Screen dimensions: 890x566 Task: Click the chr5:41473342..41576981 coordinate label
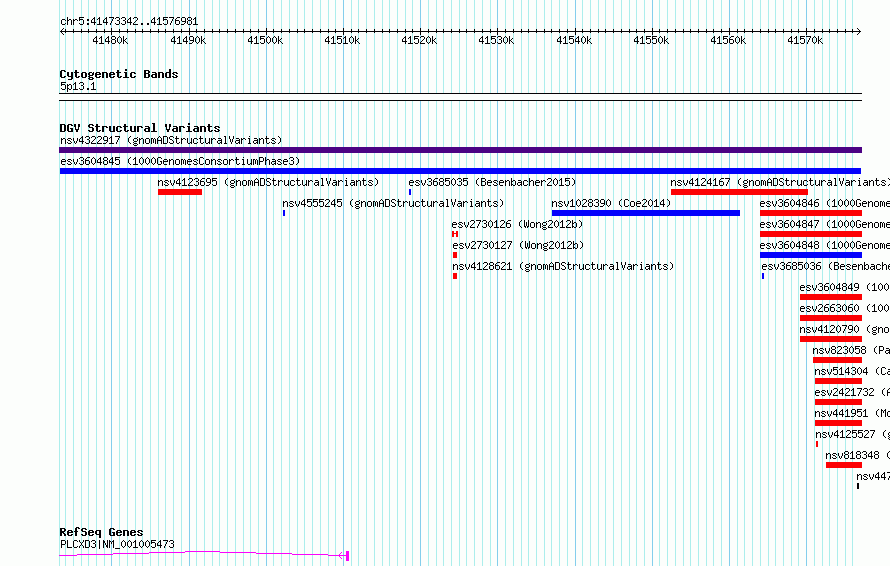click(x=129, y=22)
